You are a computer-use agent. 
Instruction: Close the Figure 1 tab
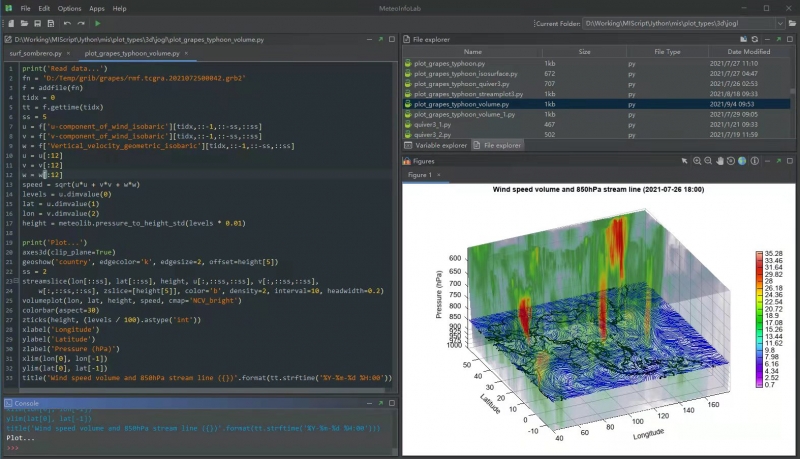(x=442, y=175)
